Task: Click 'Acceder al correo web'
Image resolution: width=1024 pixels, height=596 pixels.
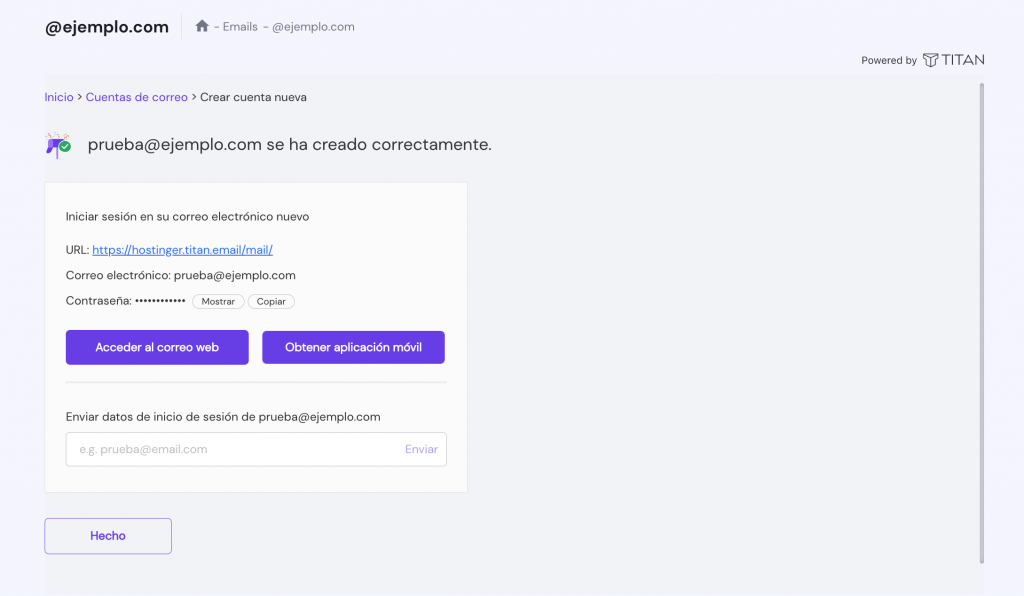Action: [x=157, y=347]
